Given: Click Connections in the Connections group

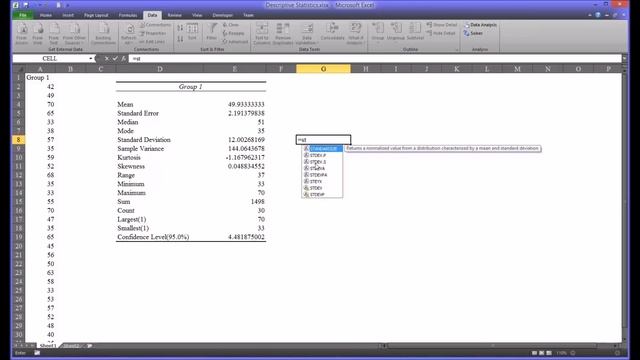Looking at the screenshot, I should pyautogui.click(x=155, y=25).
